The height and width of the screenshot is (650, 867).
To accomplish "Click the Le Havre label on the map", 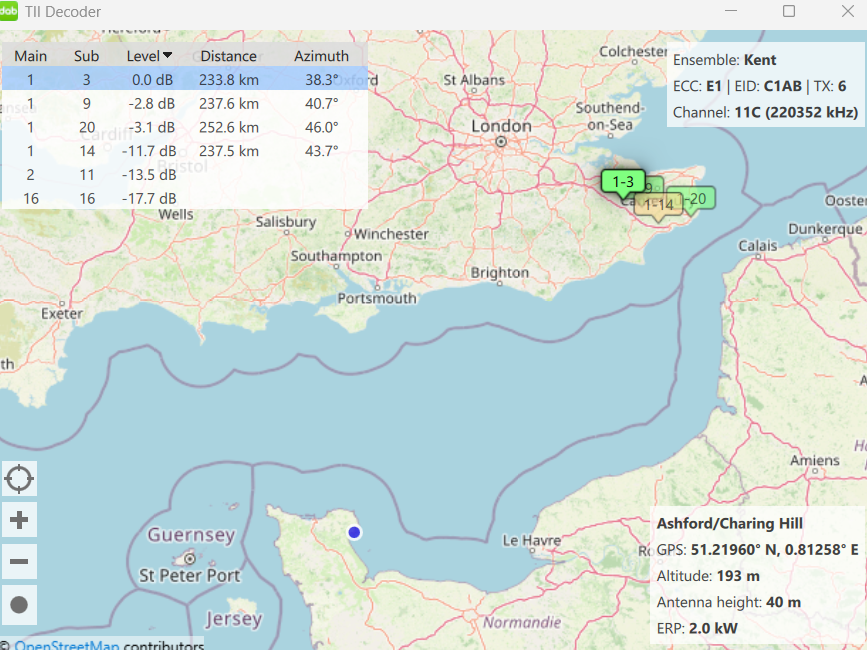I will point(531,540).
